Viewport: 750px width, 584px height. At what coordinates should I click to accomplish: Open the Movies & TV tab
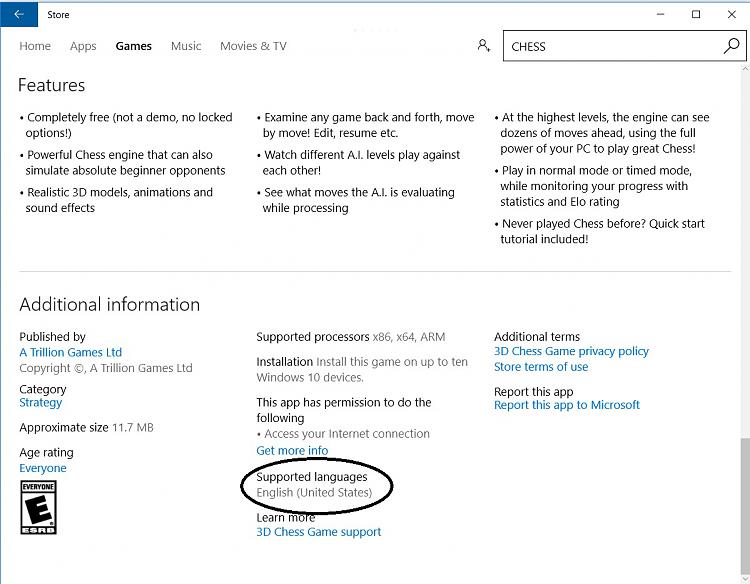pos(253,46)
